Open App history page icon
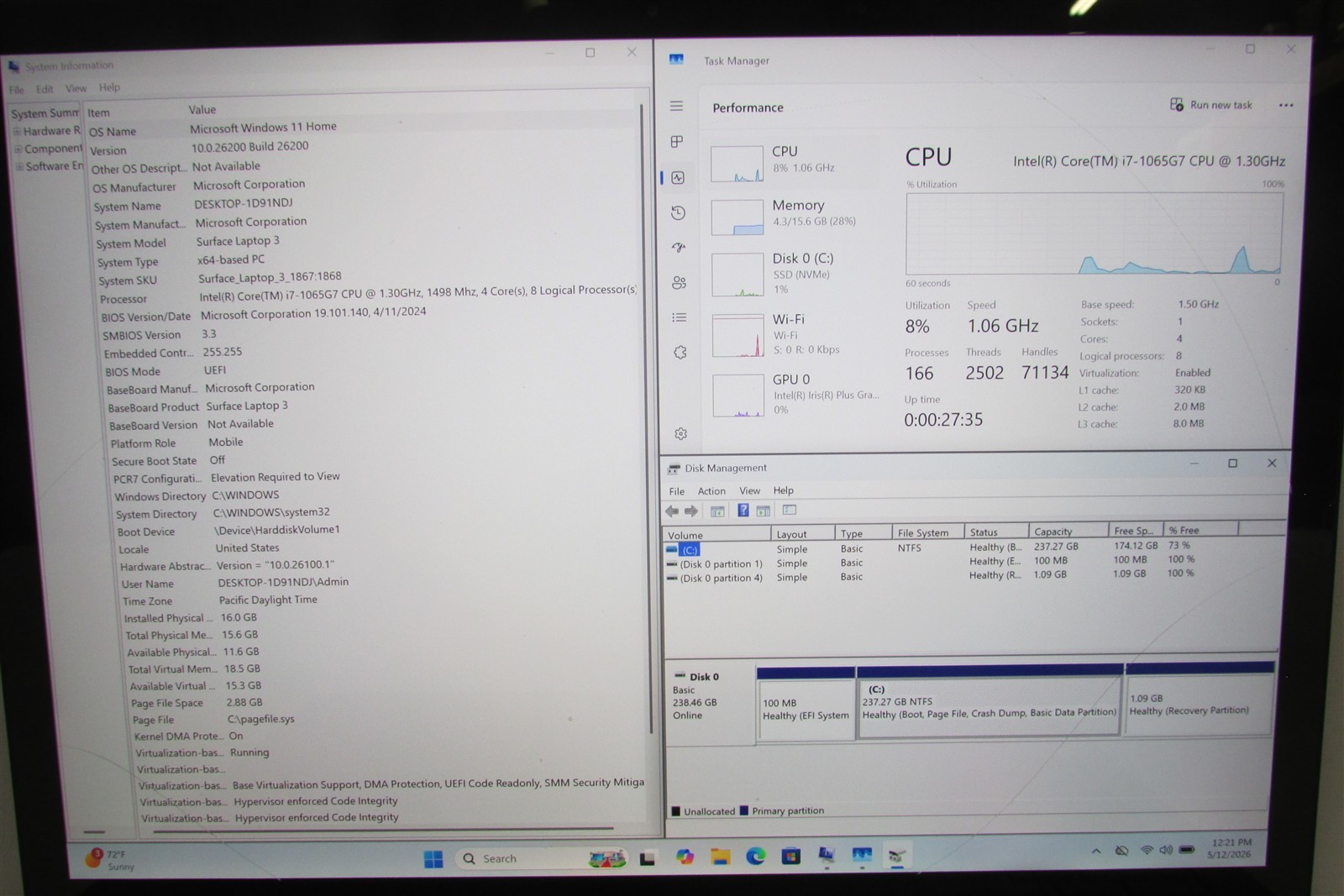This screenshot has width=1344, height=896. click(x=679, y=213)
